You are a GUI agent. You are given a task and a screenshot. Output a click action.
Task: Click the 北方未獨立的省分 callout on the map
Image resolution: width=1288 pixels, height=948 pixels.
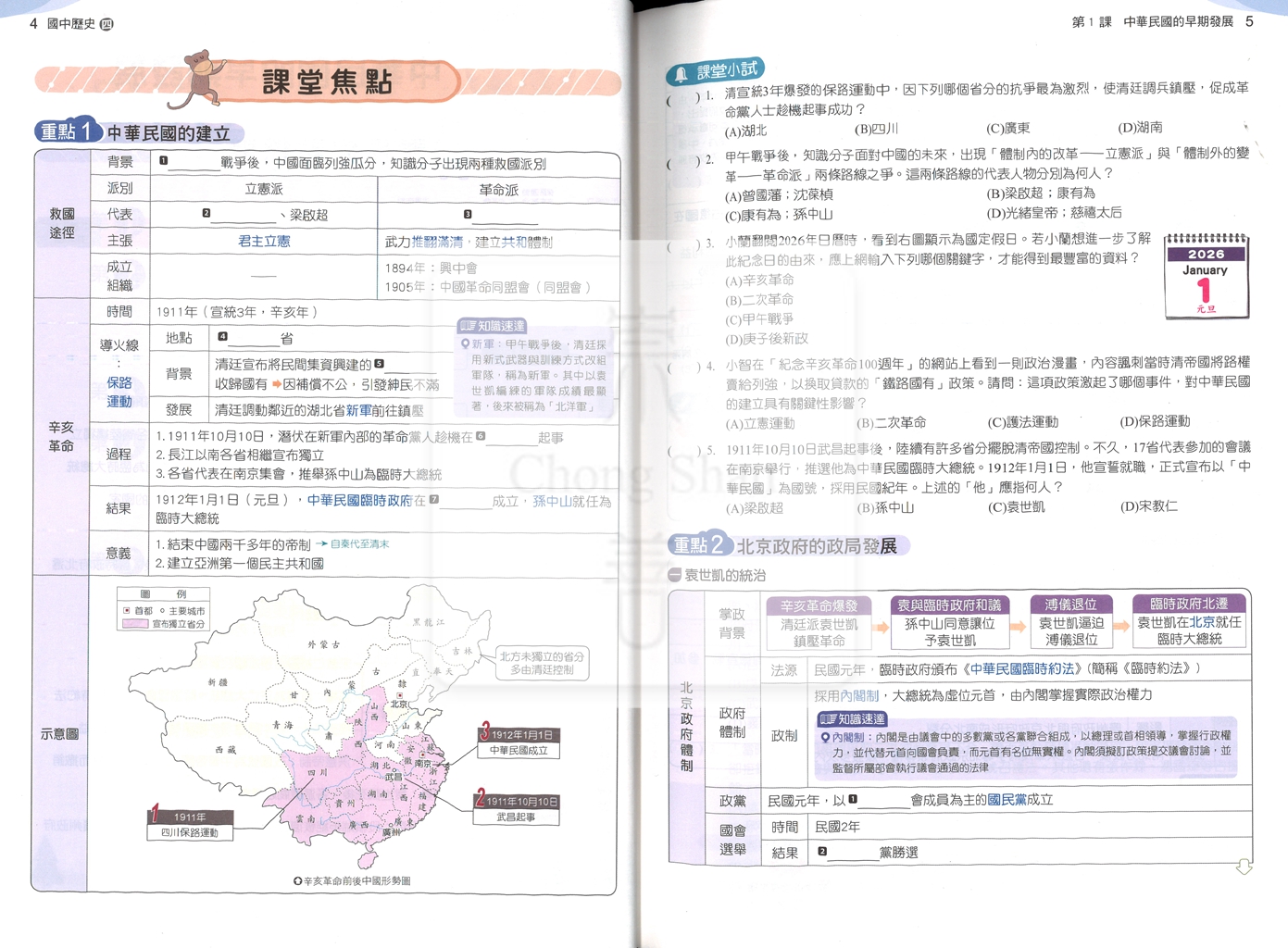pyautogui.click(x=543, y=663)
